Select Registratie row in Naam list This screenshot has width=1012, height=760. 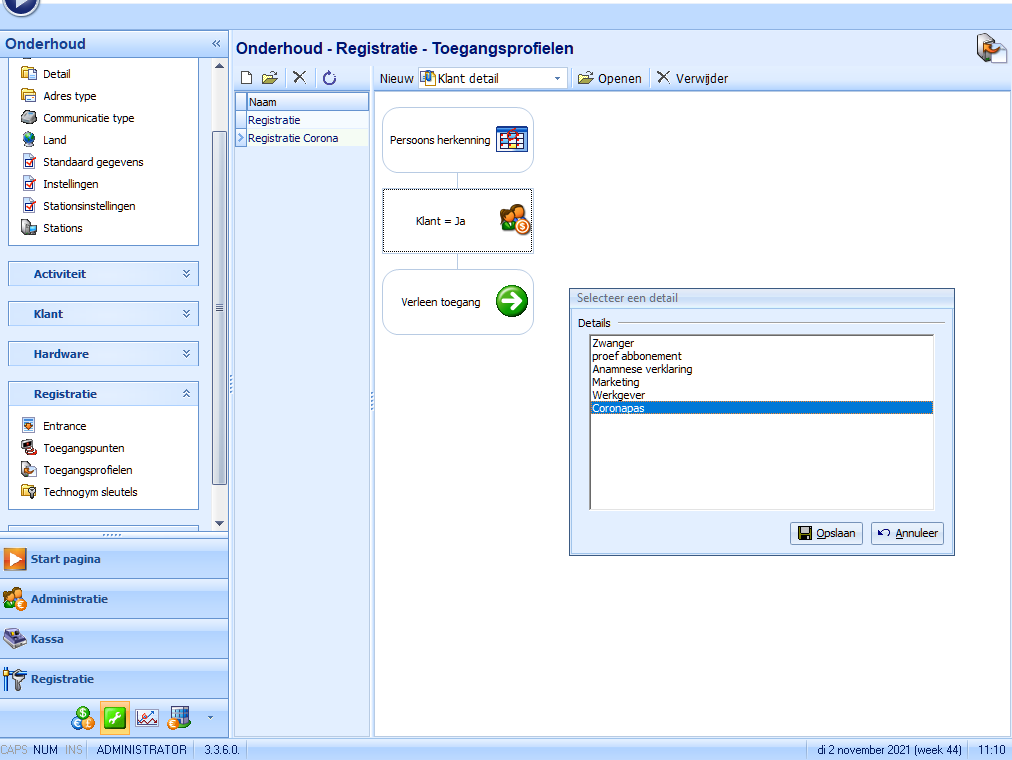[x=275, y=120]
